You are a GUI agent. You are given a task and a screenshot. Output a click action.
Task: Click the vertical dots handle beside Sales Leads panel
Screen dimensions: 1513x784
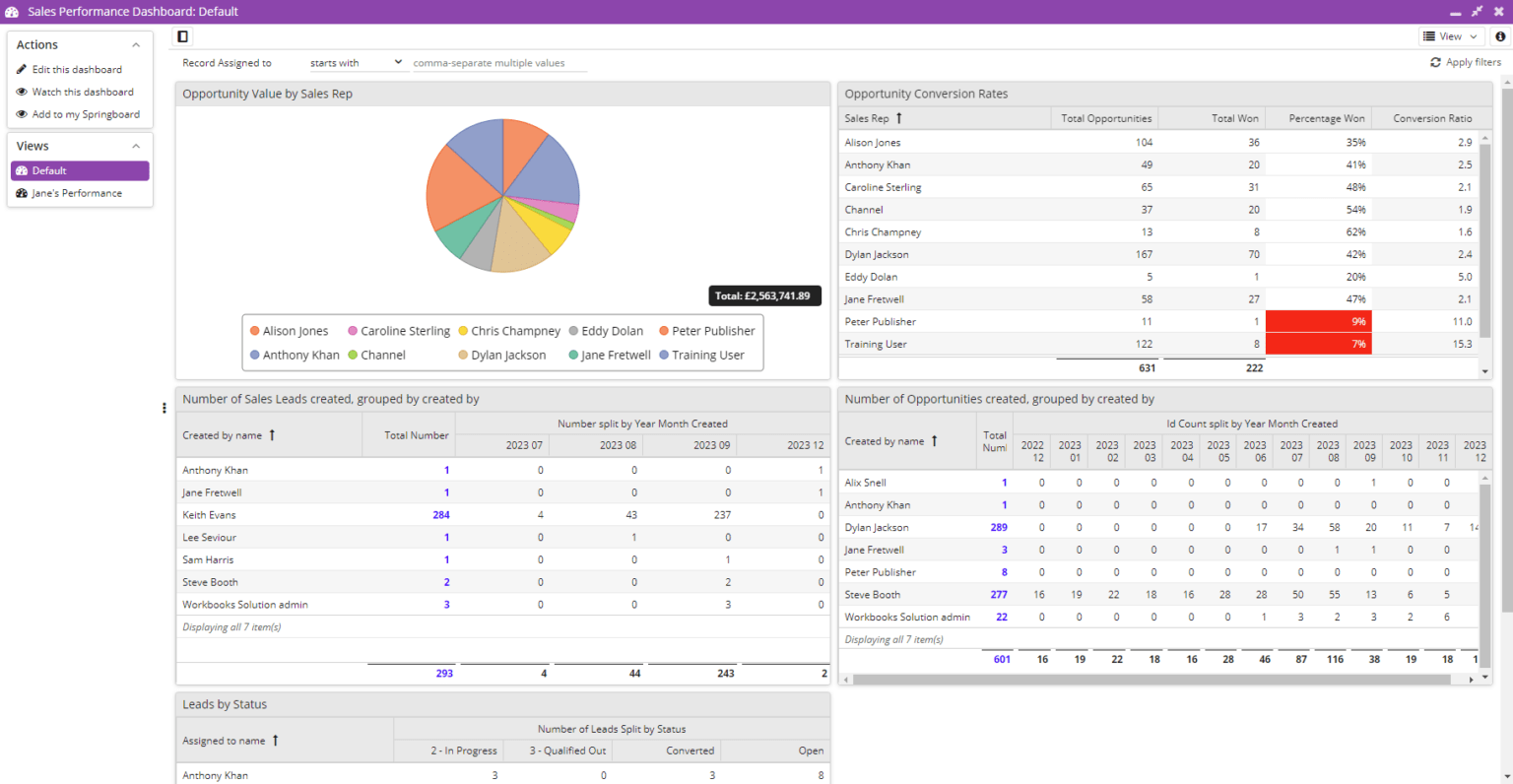164,408
